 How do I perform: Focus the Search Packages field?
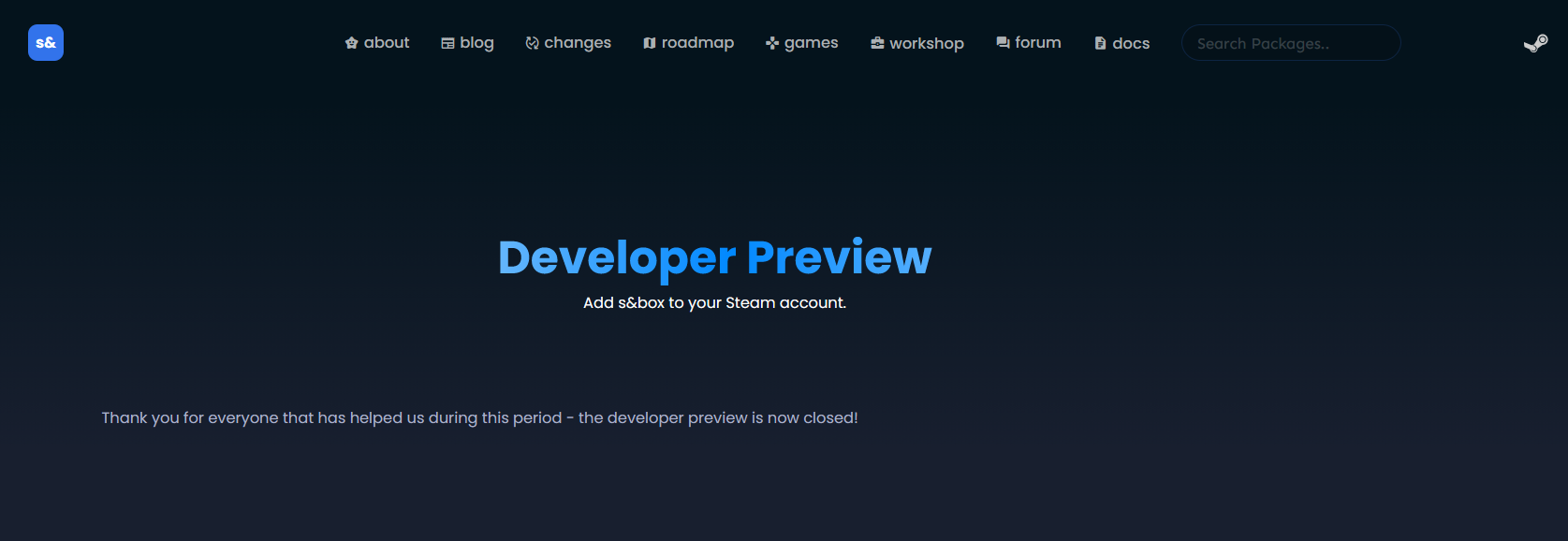1291,43
